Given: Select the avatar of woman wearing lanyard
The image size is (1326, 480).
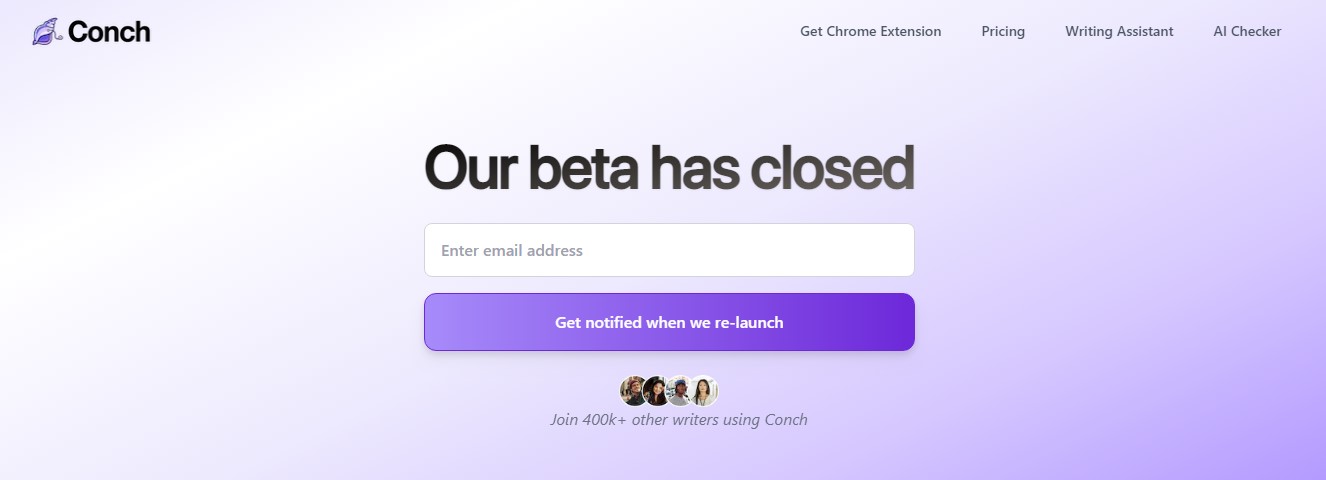Looking at the screenshot, I should click(x=704, y=390).
